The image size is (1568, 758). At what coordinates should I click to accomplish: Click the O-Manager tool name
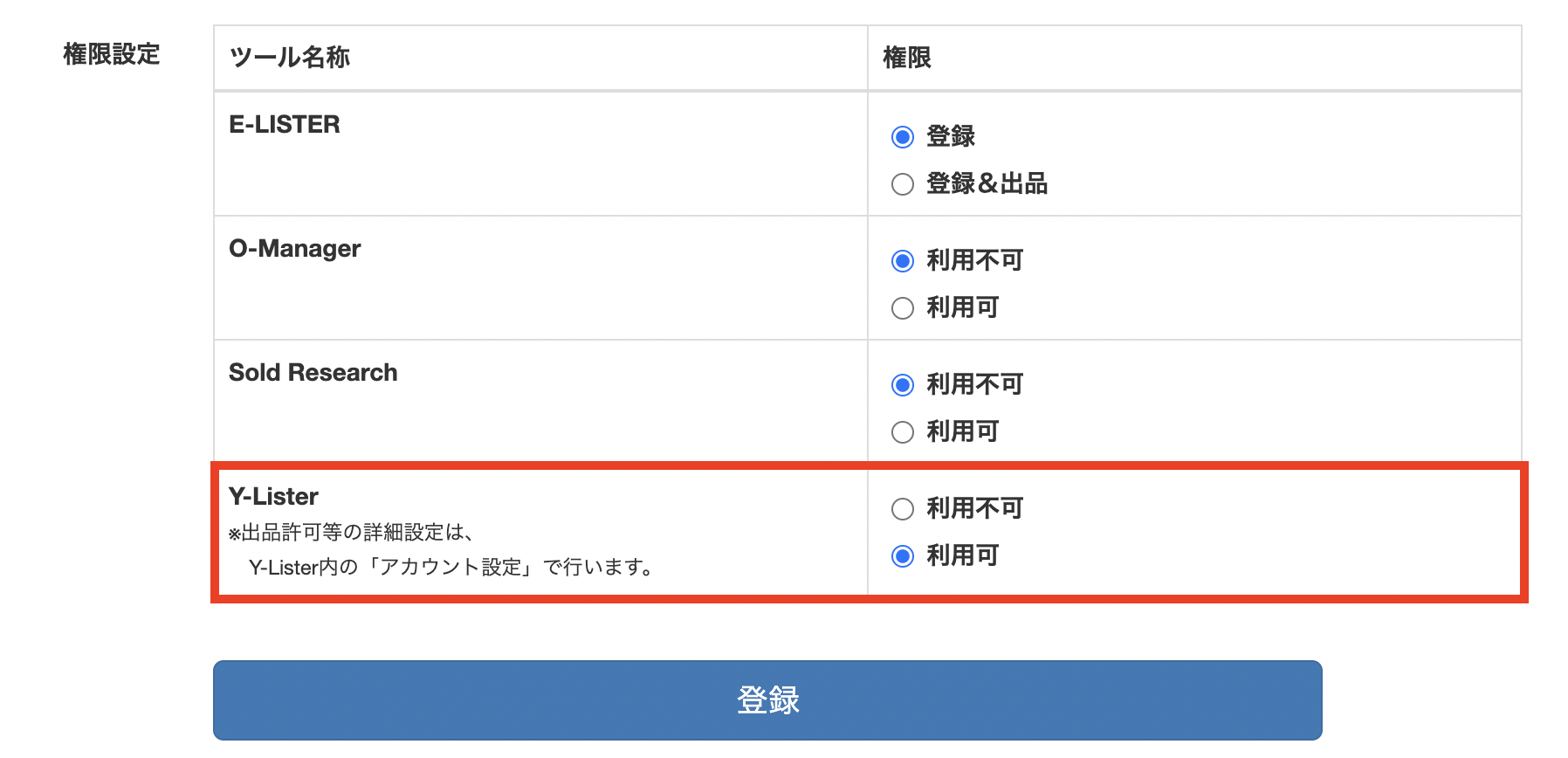[x=294, y=249]
